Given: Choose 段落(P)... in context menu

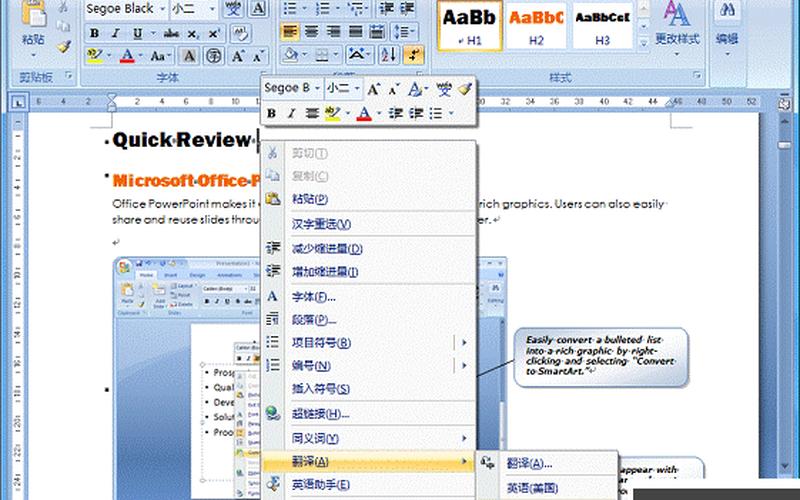Looking at the screenshot, I should (368, 320).
